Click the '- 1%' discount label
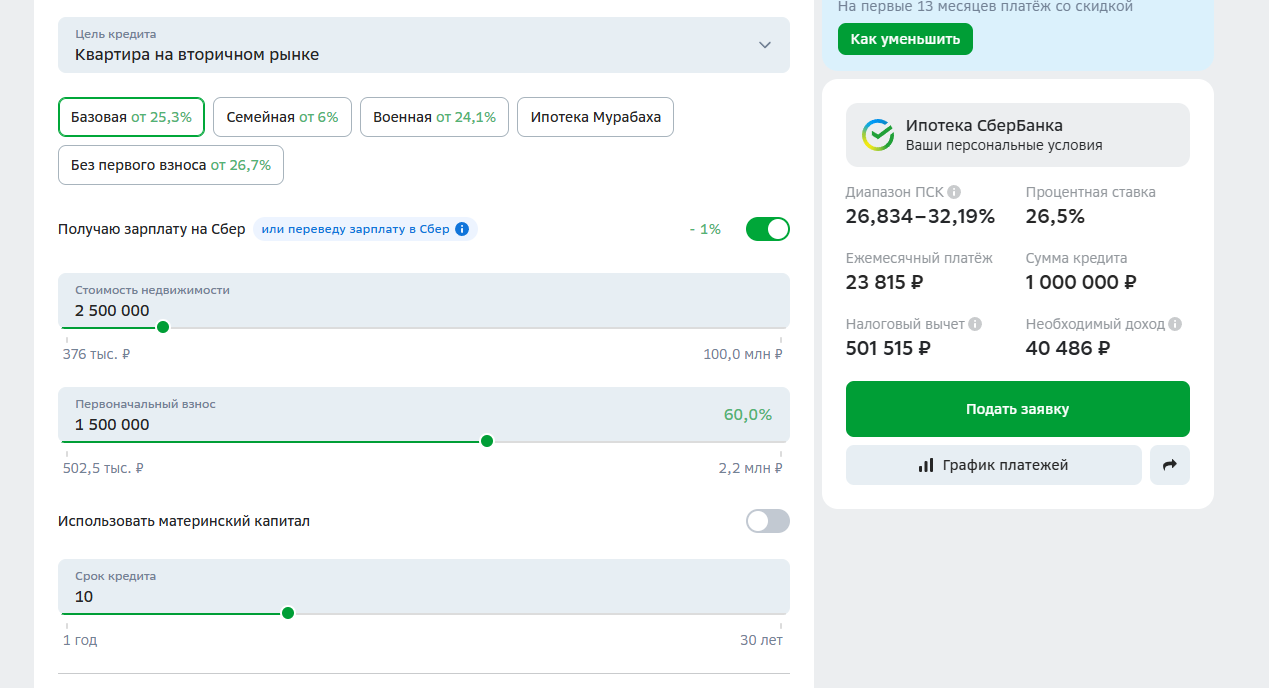1269x688 pixels. (705, 229)
